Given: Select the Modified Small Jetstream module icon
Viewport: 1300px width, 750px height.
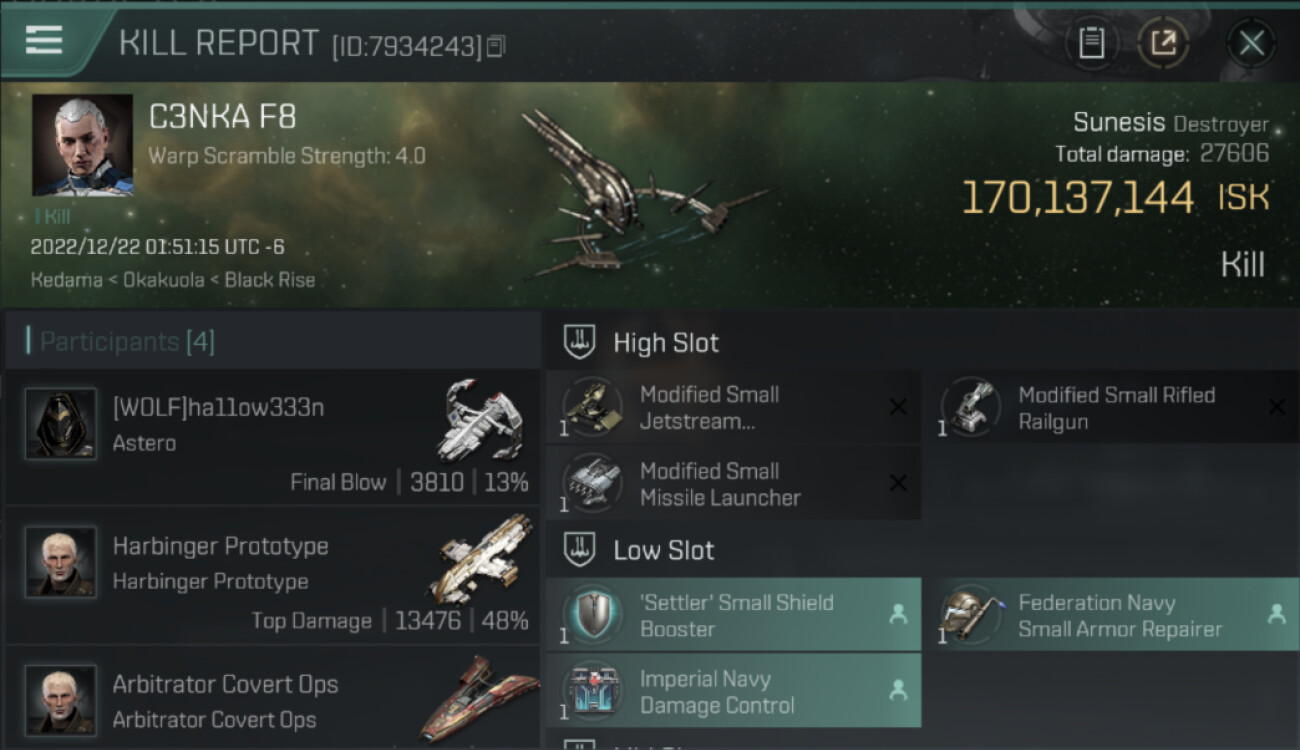Looking at the screenshot, I should [x=592, y=407].
